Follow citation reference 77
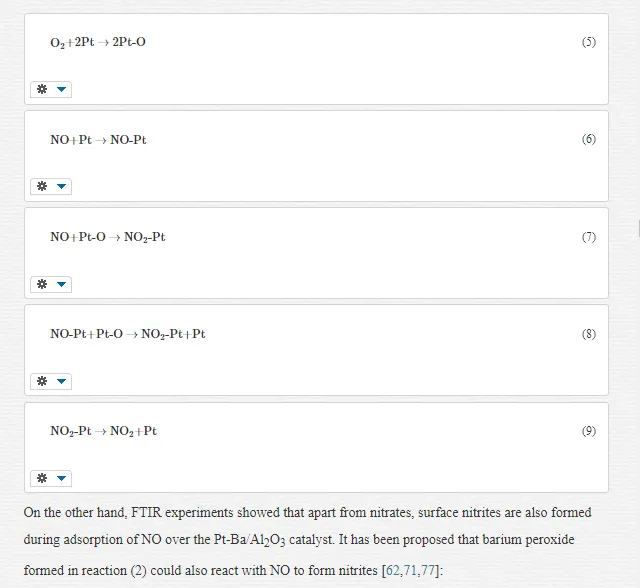 click(x=427, y=570)
